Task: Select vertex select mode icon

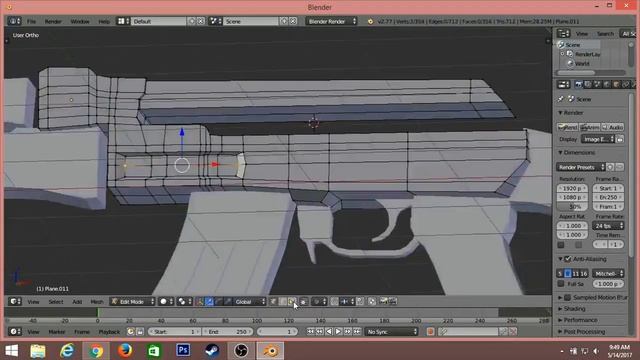Action: pos(273,302)
